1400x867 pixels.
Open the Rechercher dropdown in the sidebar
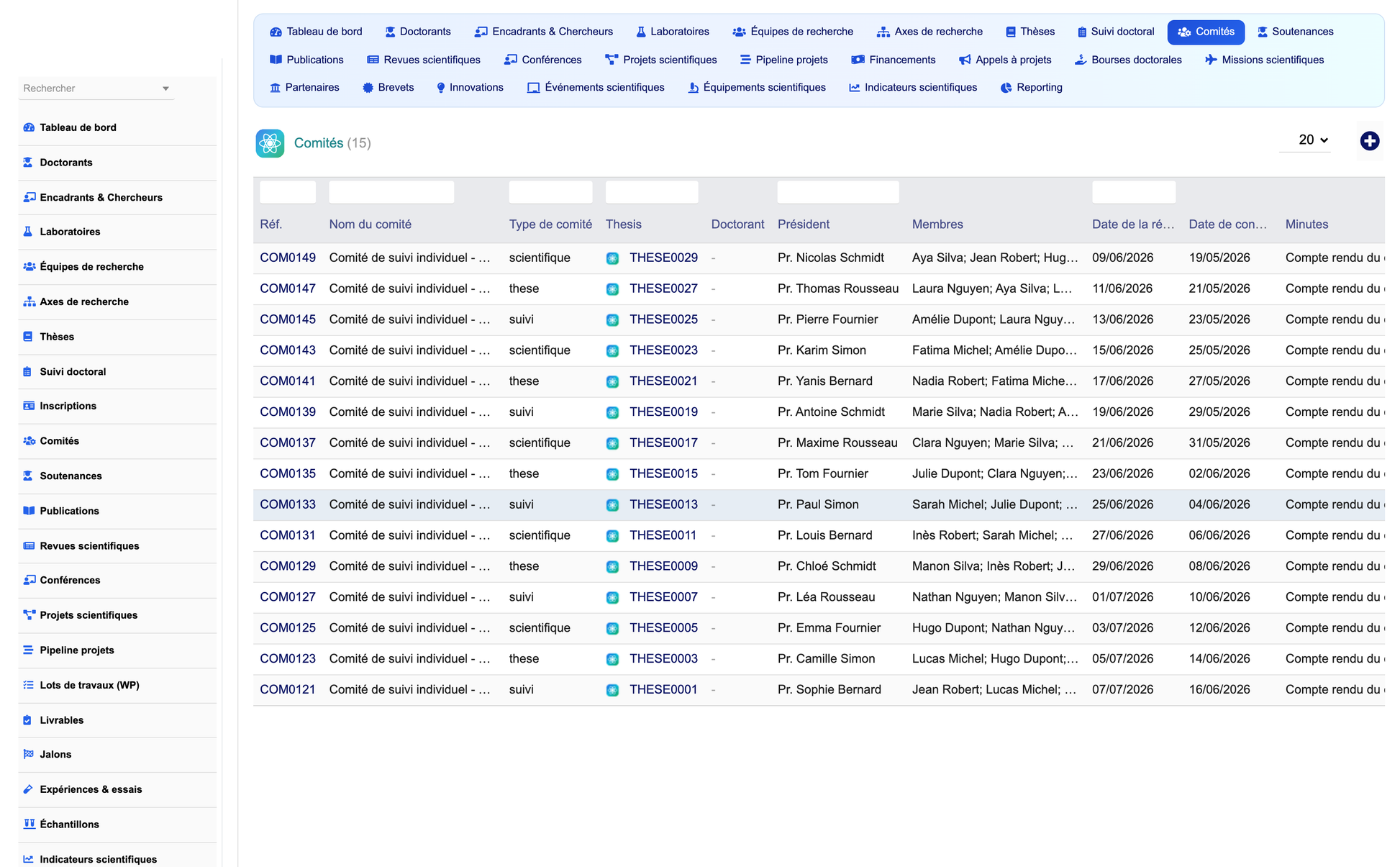pyautogui.click(x=96, y=88)
